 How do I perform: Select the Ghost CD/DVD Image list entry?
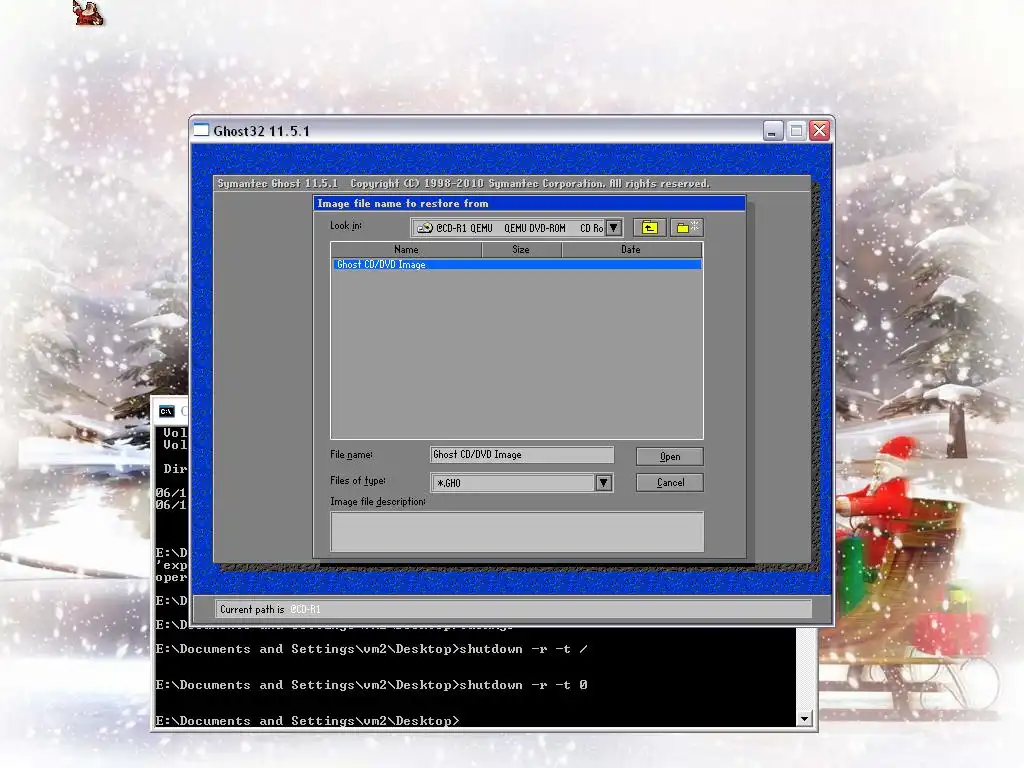tap(517, 264)
